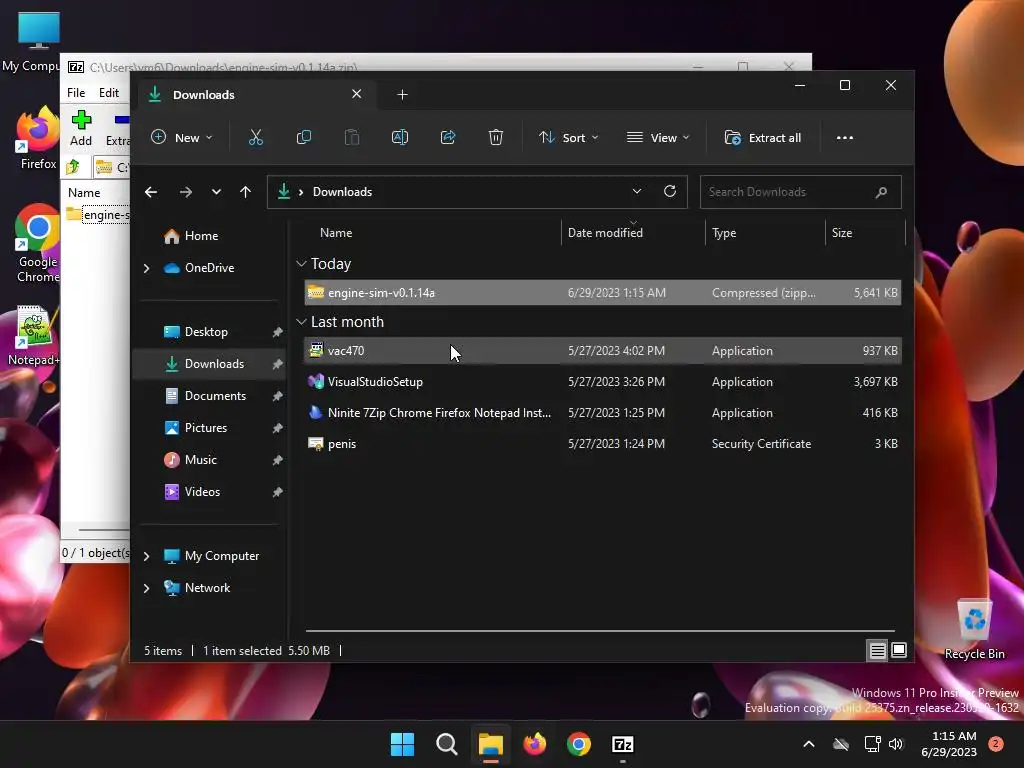Collapse the Last month group

click(301, 322)
